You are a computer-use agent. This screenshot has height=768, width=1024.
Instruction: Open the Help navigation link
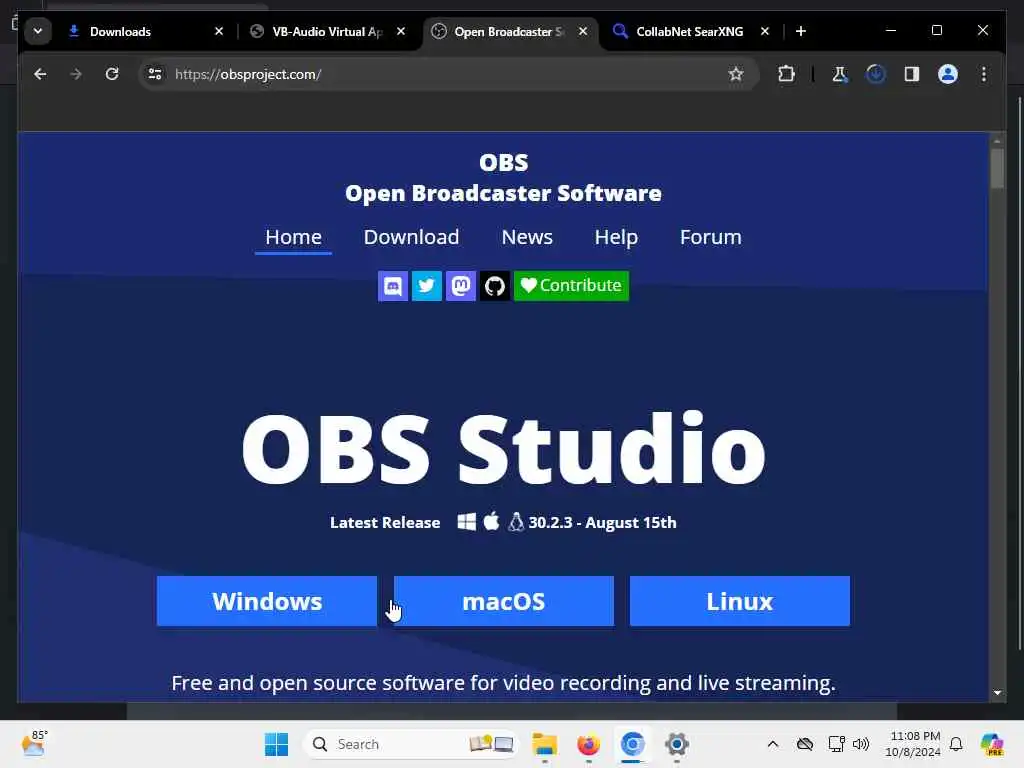[x=616, y=237]
